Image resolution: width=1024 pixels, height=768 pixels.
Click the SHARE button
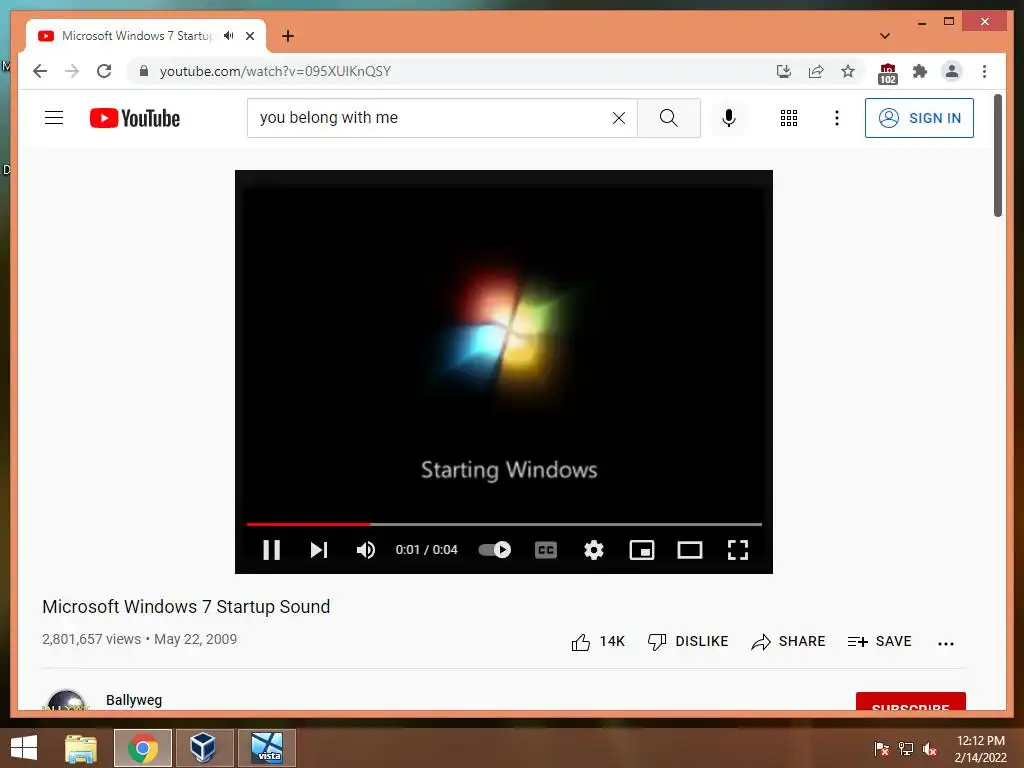coord(788,642)
